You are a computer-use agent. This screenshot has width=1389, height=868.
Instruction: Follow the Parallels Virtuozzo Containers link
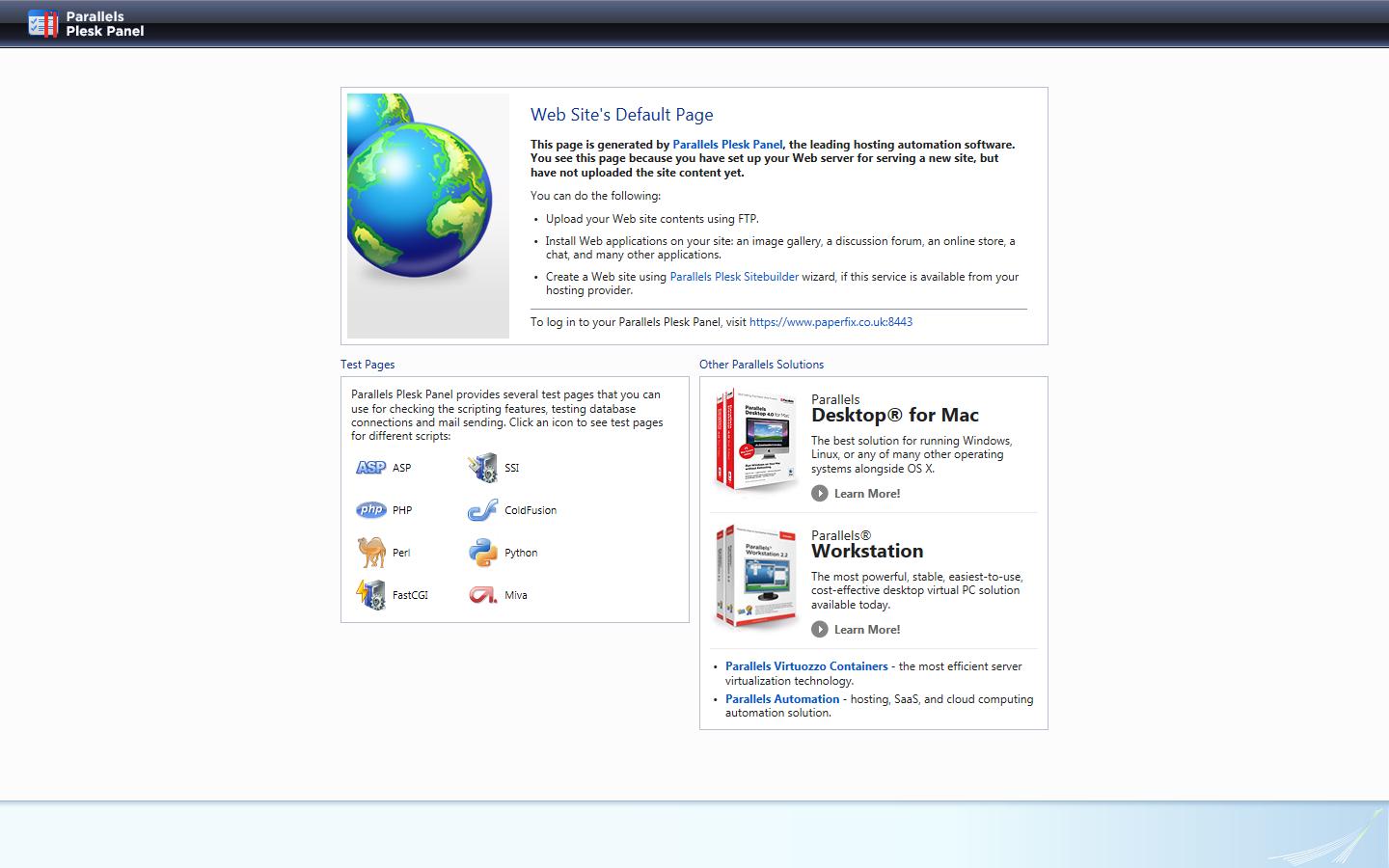807,665
